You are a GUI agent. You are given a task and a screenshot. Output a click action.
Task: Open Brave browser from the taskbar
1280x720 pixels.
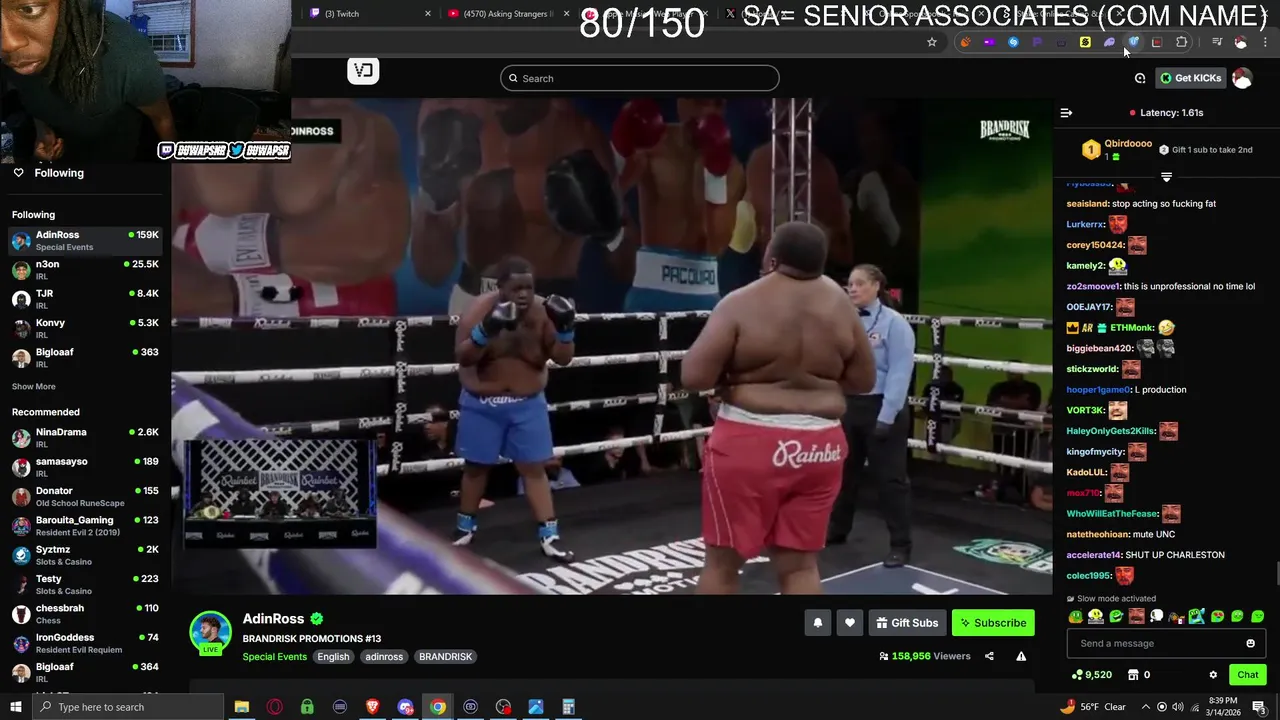[372, 707]
